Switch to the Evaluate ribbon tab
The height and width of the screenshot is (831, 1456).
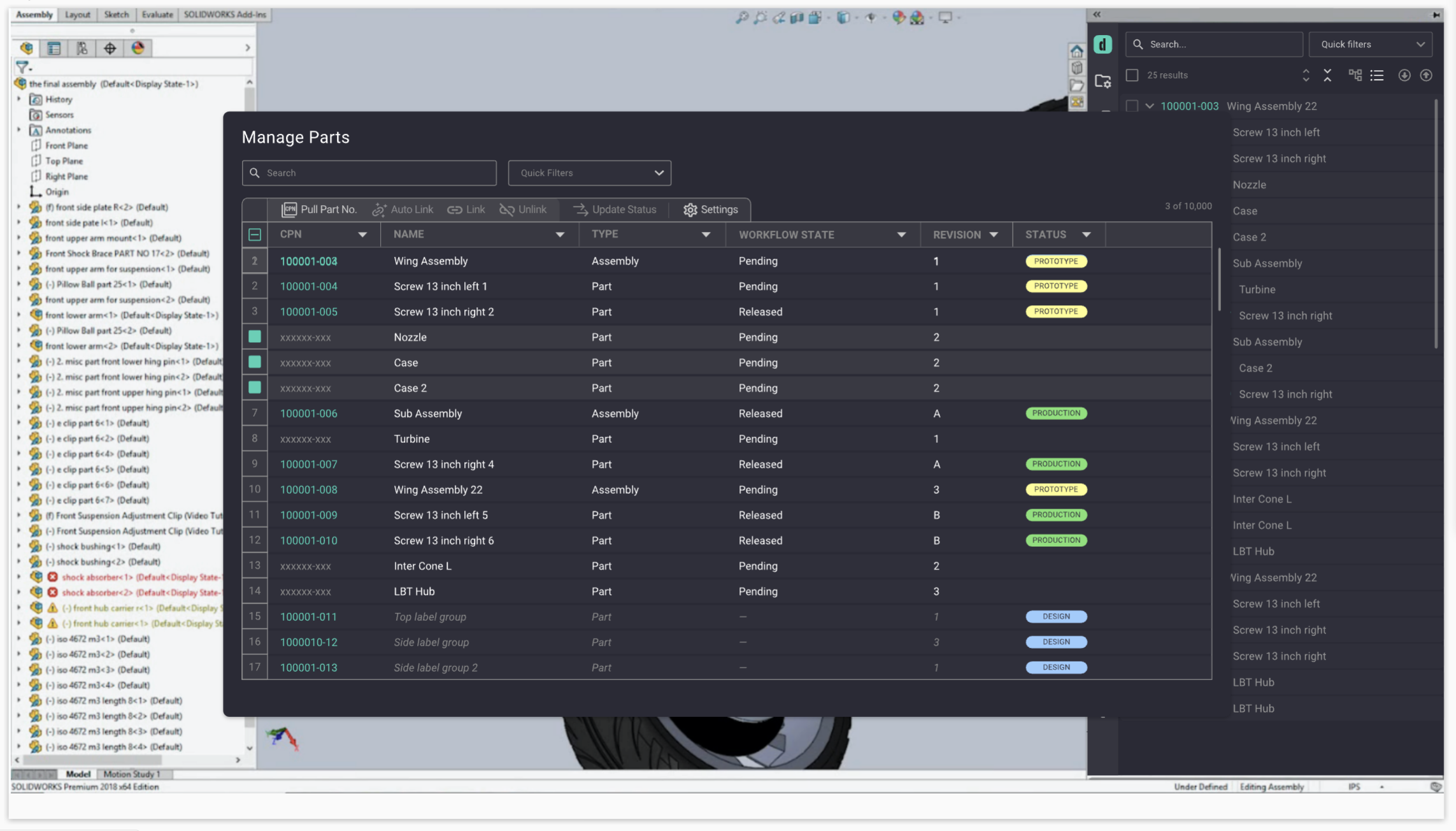(157, 14)
